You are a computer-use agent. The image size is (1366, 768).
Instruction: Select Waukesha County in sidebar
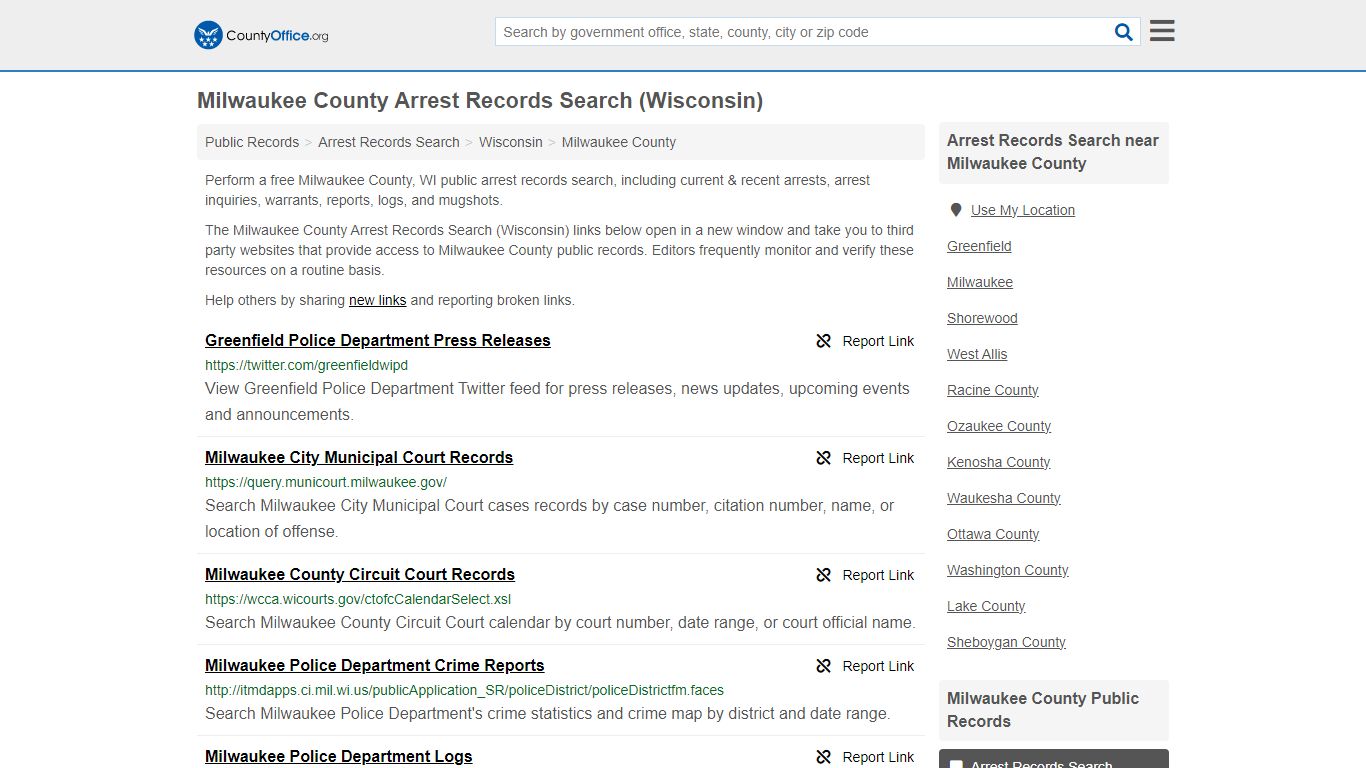coord(1004,498)
